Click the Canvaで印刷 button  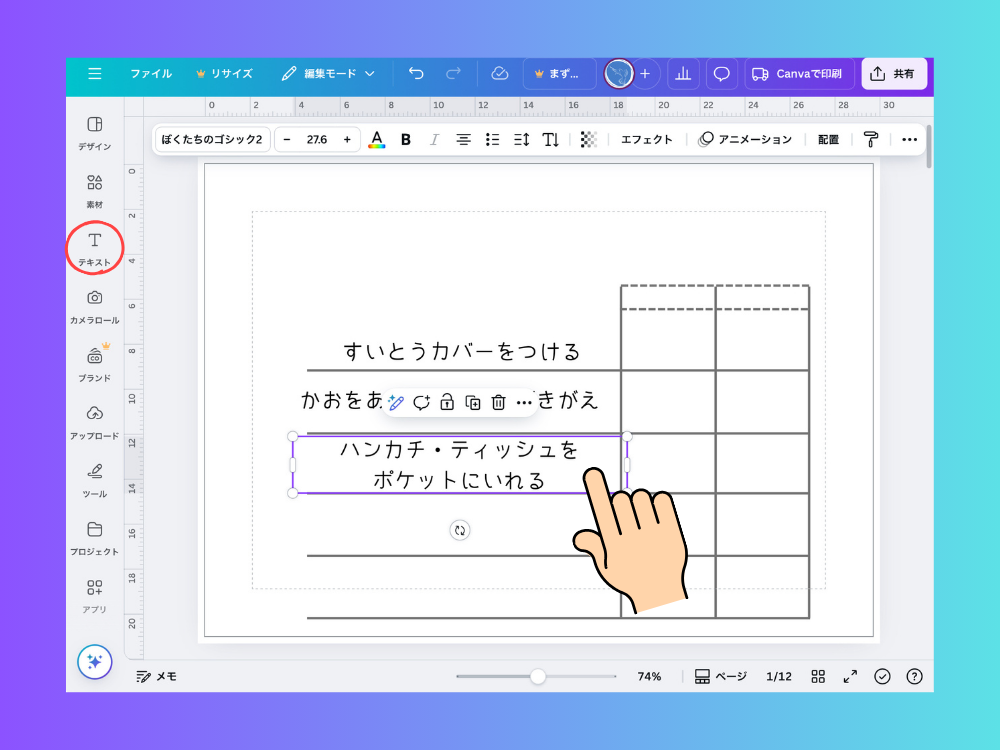[x=798, y=73]
